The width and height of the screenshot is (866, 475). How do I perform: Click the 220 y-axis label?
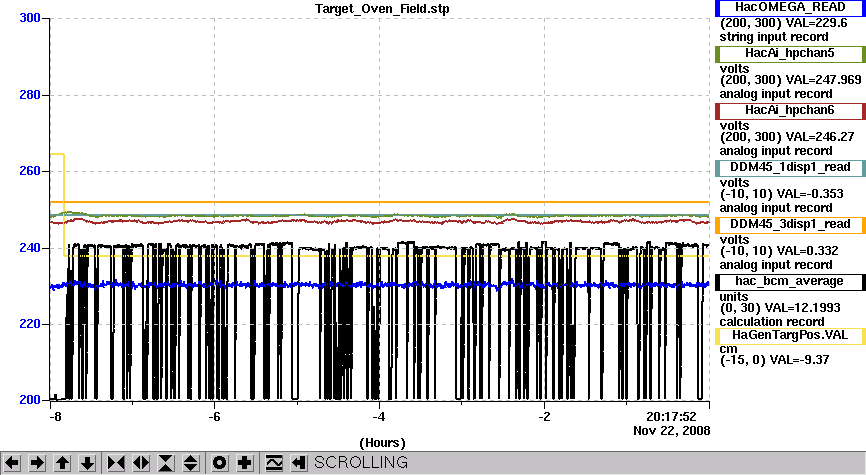click(x=30, y=324)
